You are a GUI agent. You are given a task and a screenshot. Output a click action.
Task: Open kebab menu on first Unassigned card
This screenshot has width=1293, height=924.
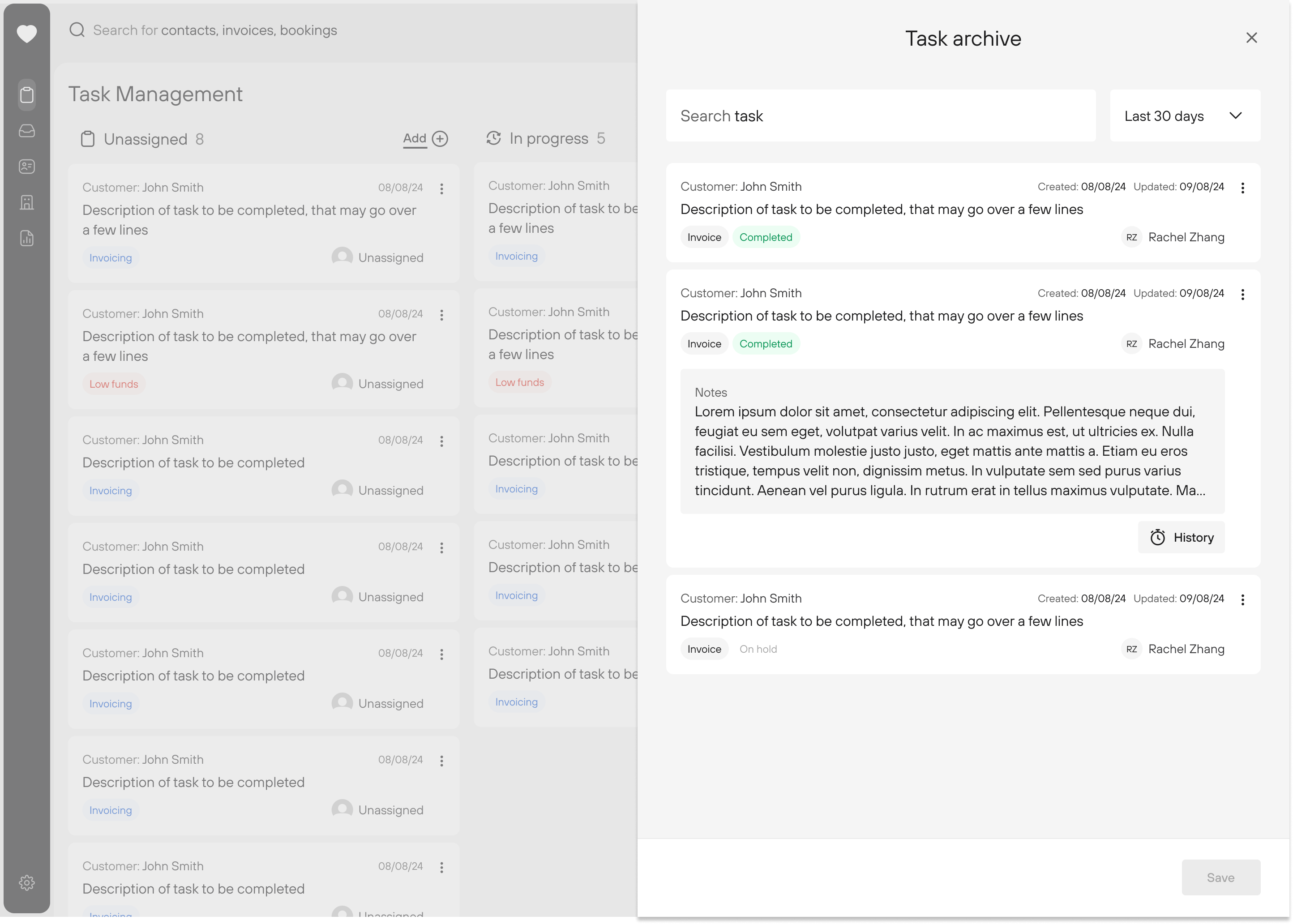click(441, 189)
